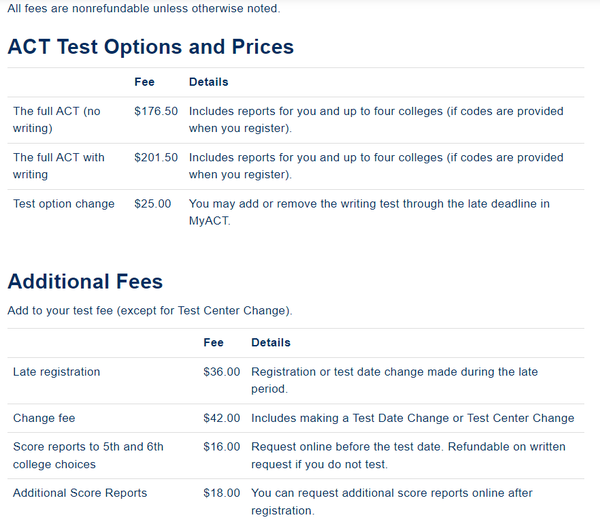Click the 'Details' header in the Additional Fees table

pyautogui.click(x=271, y=342)
